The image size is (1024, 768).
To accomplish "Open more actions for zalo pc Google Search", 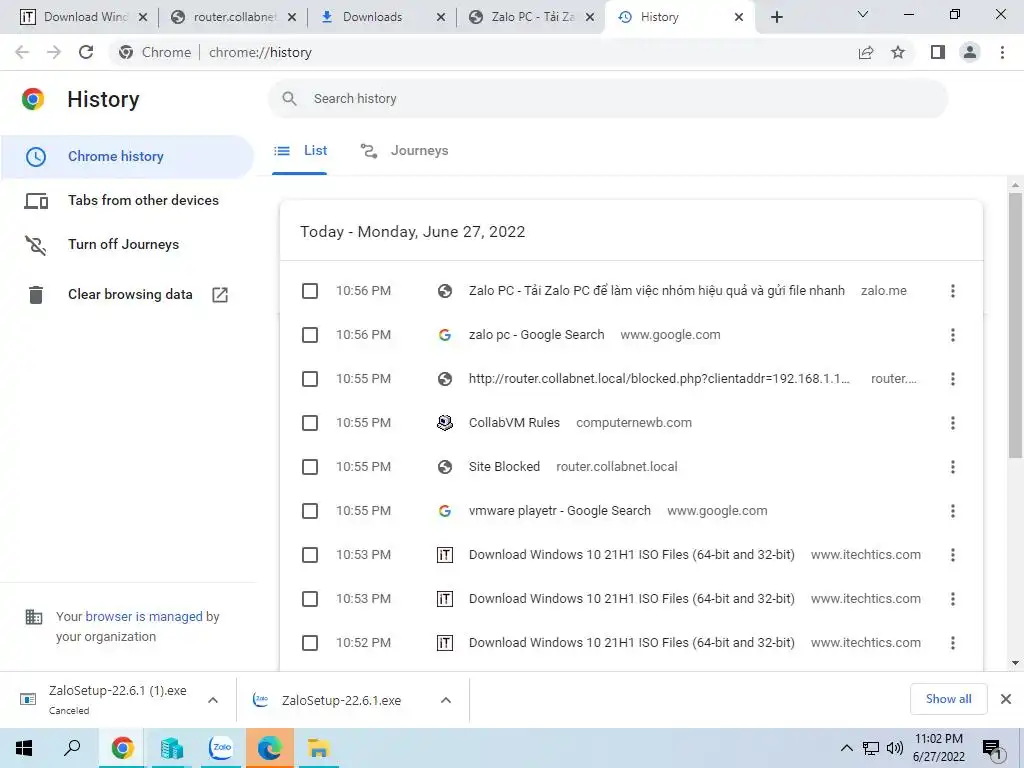I will click(x=953, y=335).
